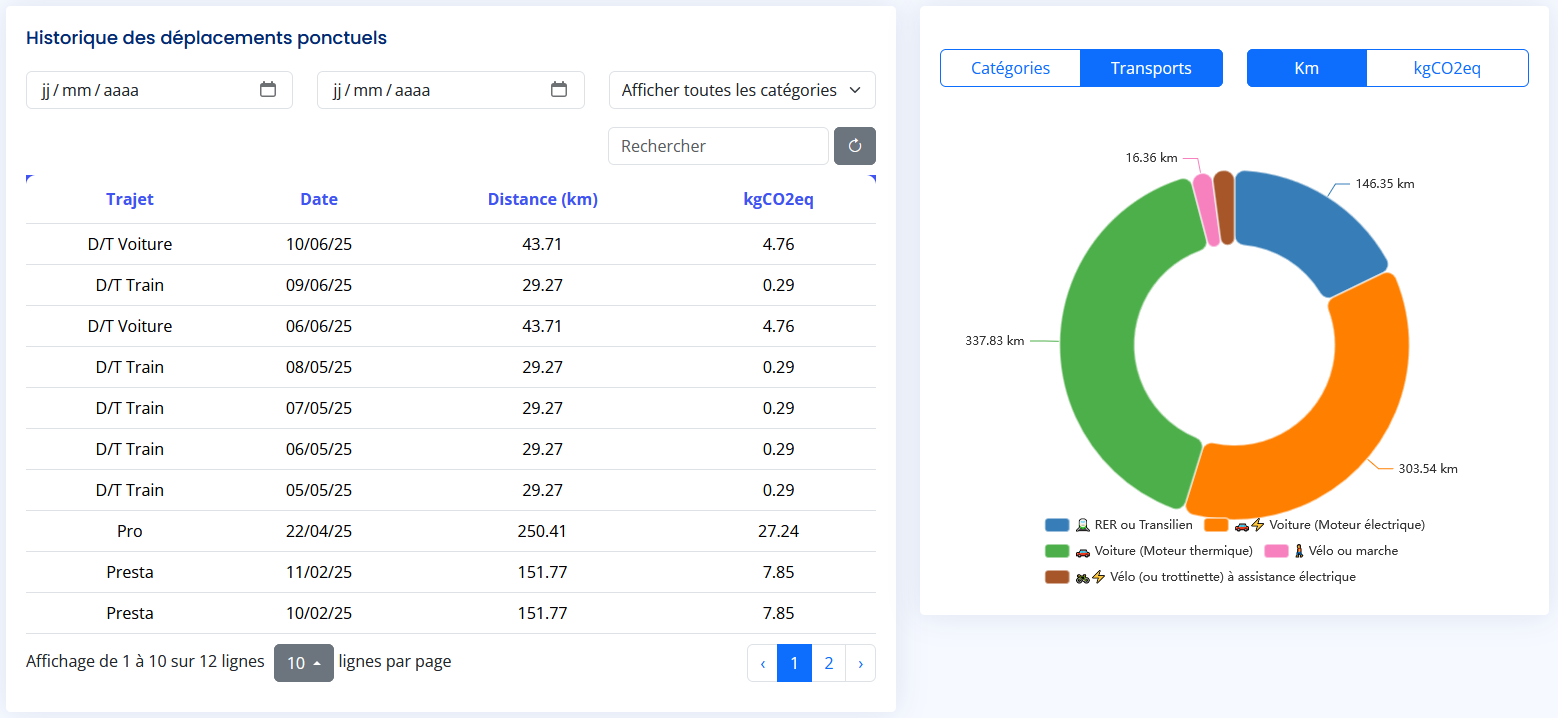Toggle the RER ou Transilien legend swatch
The height and width of the screenshot is (718, 1558).
click(x=1057, y=525)
